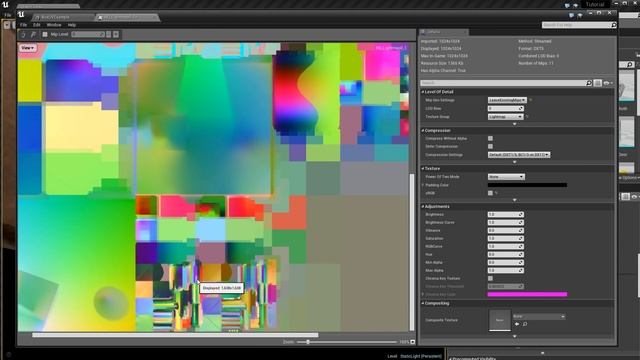Viewport: 640px width, 360px height.
Task: Click the black Padding Color swatch
Action: 527,185
